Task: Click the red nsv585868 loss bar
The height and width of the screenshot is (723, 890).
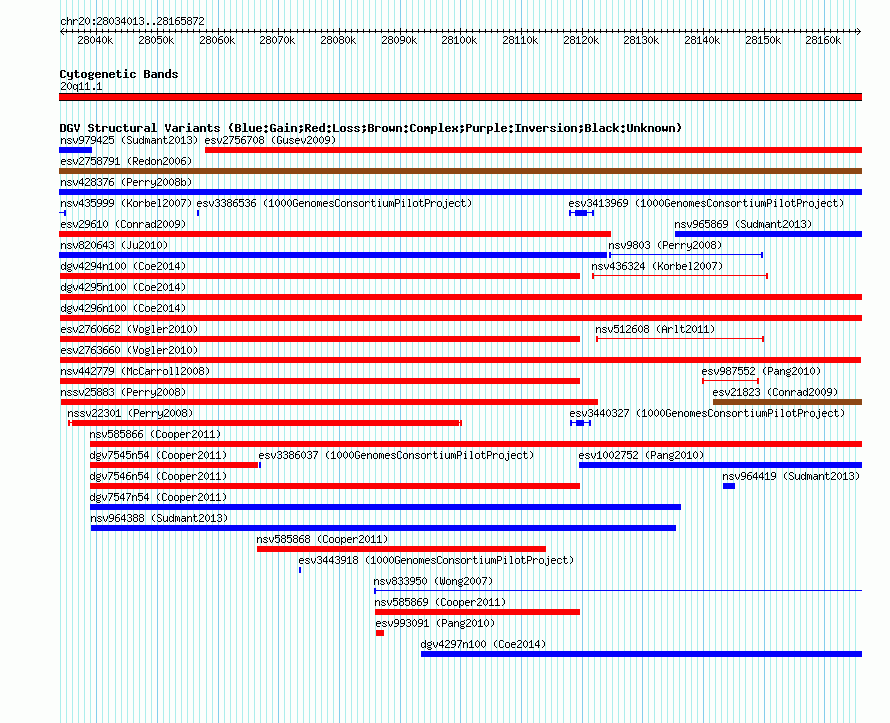Action: [401, 549]
